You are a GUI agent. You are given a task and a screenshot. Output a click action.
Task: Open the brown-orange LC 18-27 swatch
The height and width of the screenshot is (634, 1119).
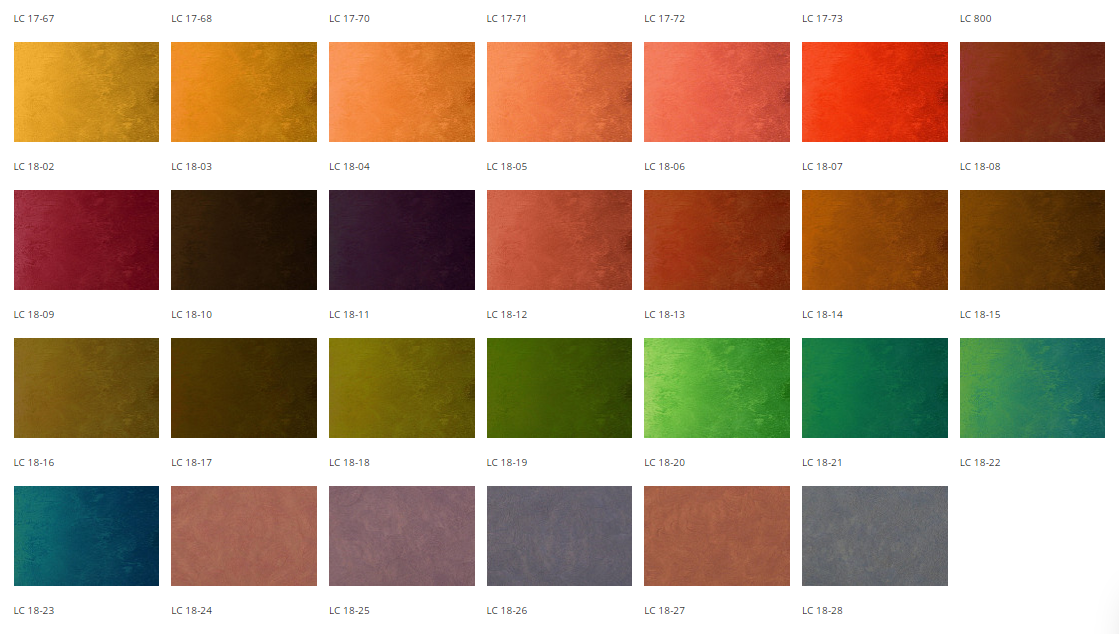pyautogui.click(x=717, y=536)
